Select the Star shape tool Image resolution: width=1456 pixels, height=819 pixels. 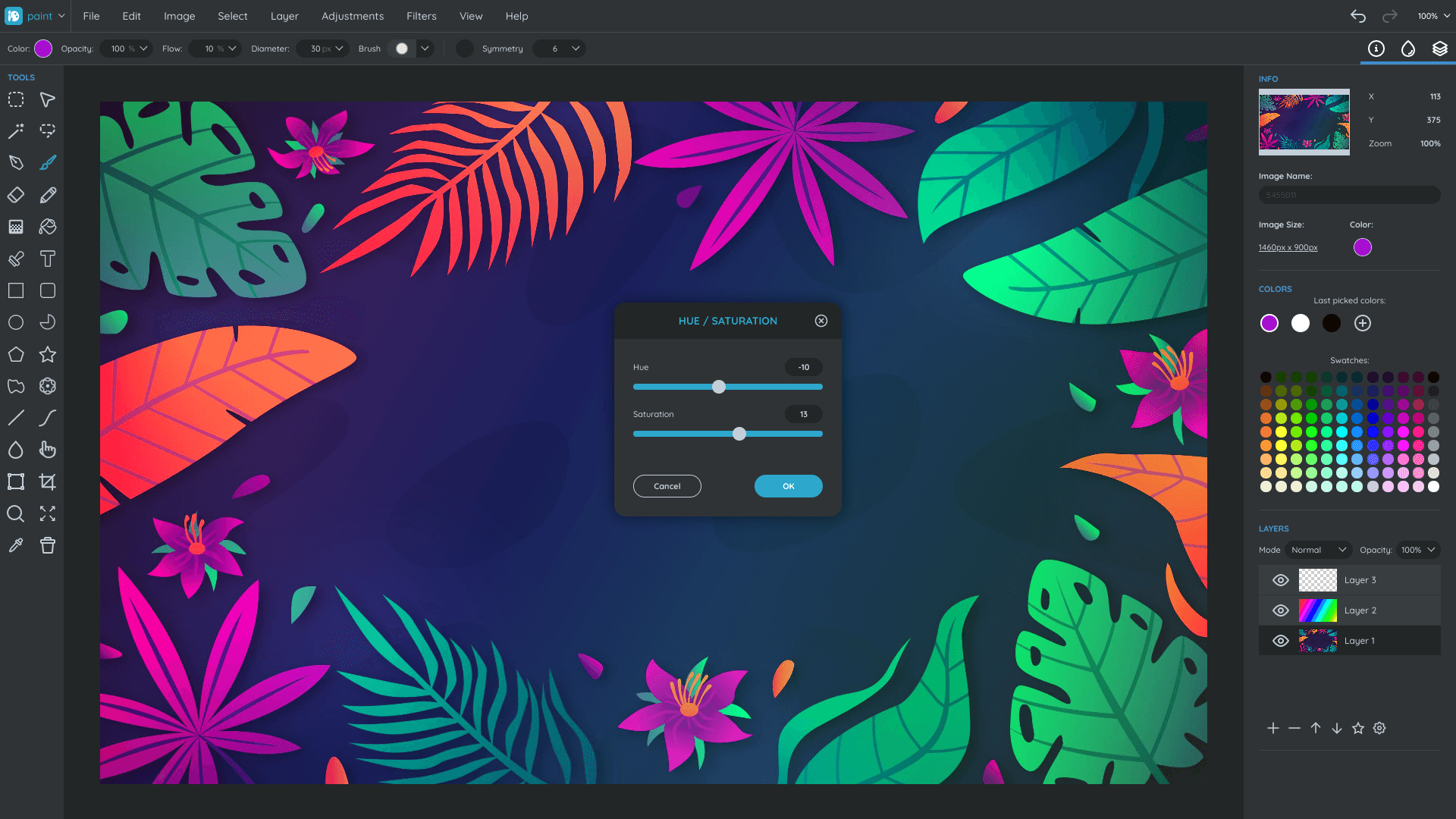click(x=48, y=354)
